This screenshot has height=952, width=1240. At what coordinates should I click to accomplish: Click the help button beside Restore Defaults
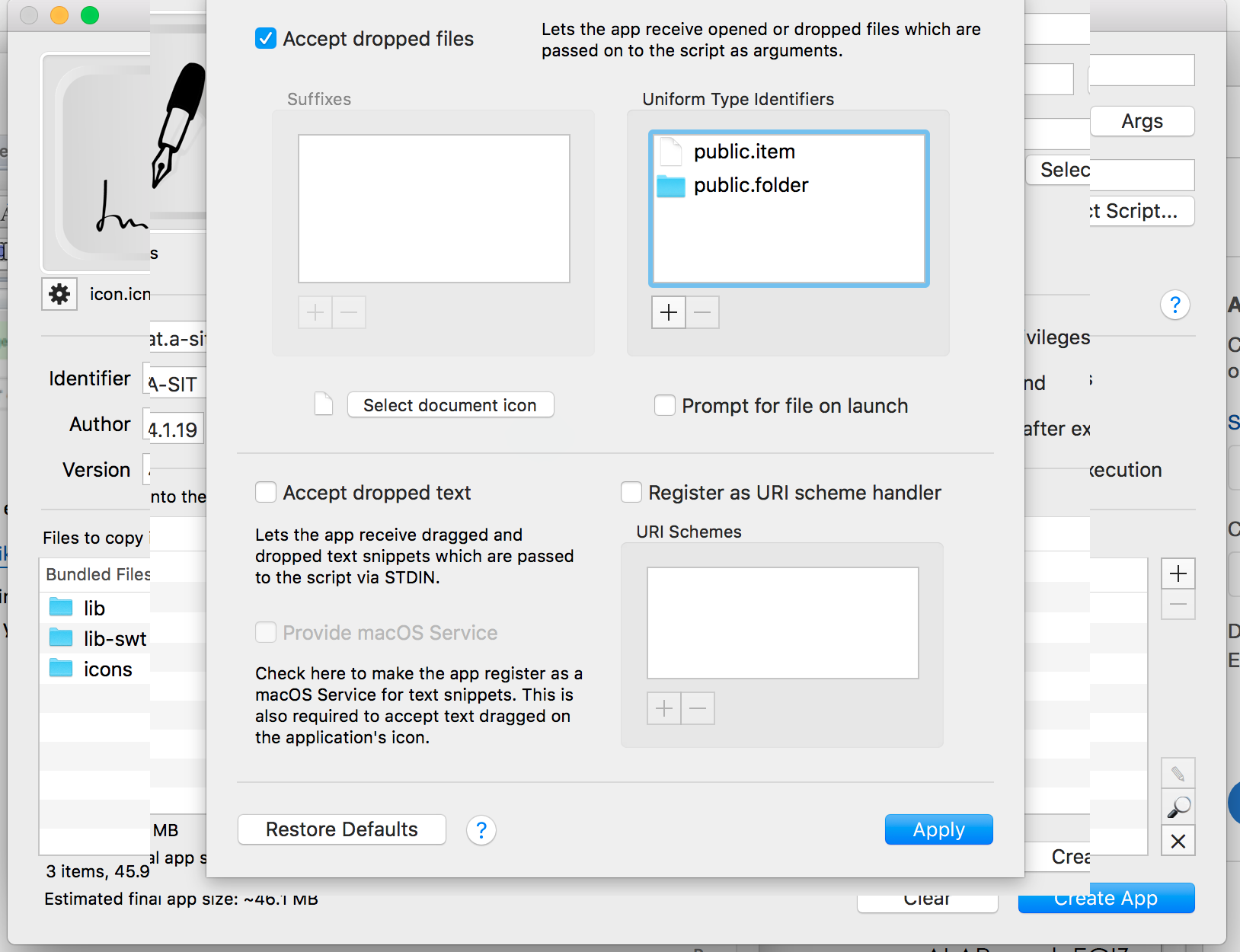[481, 830]
